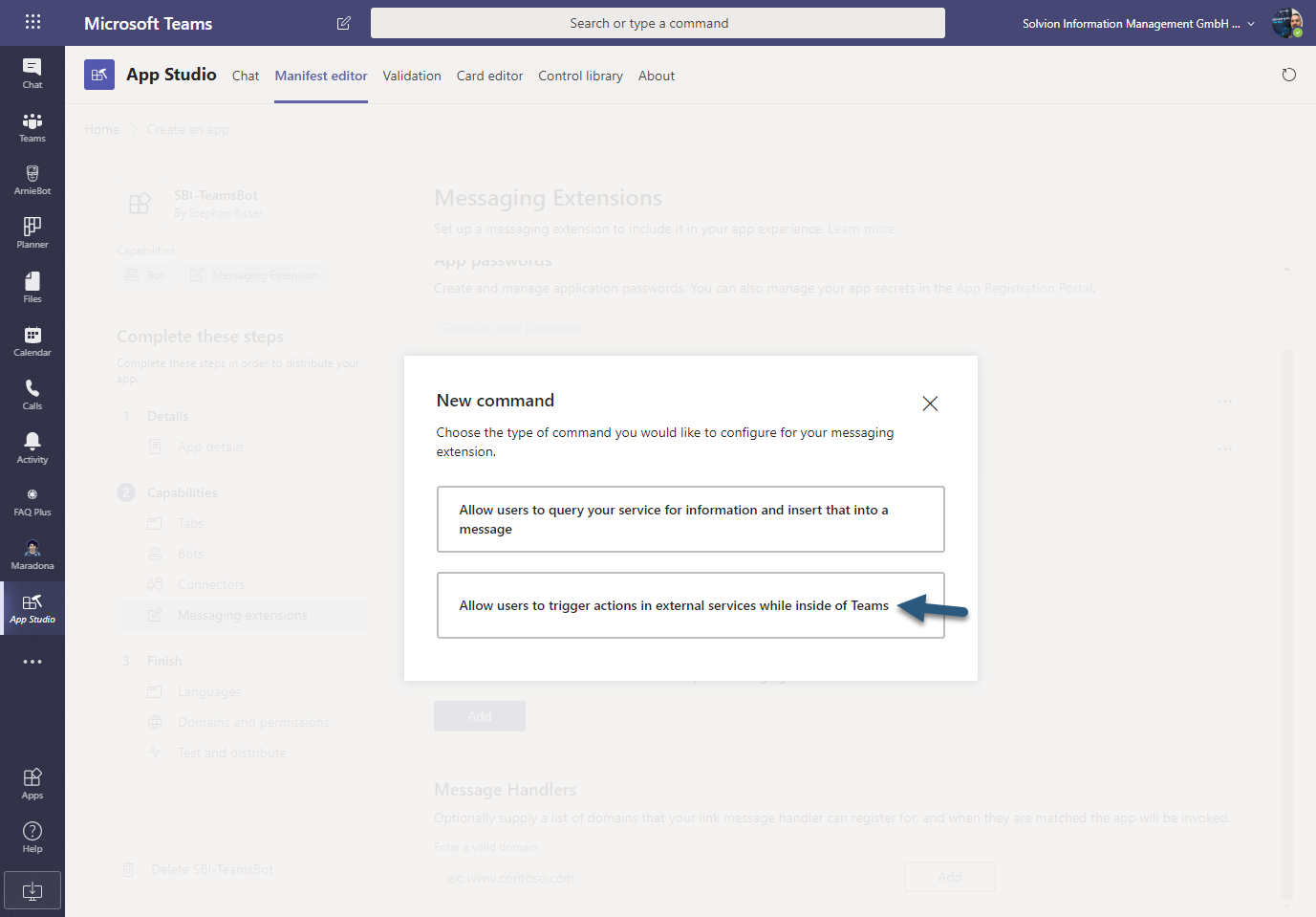The width and height of the screenshot is (1316, 917).
Task: Close the New command dialog
Action: pyautogui.click(x=930, y=404)
